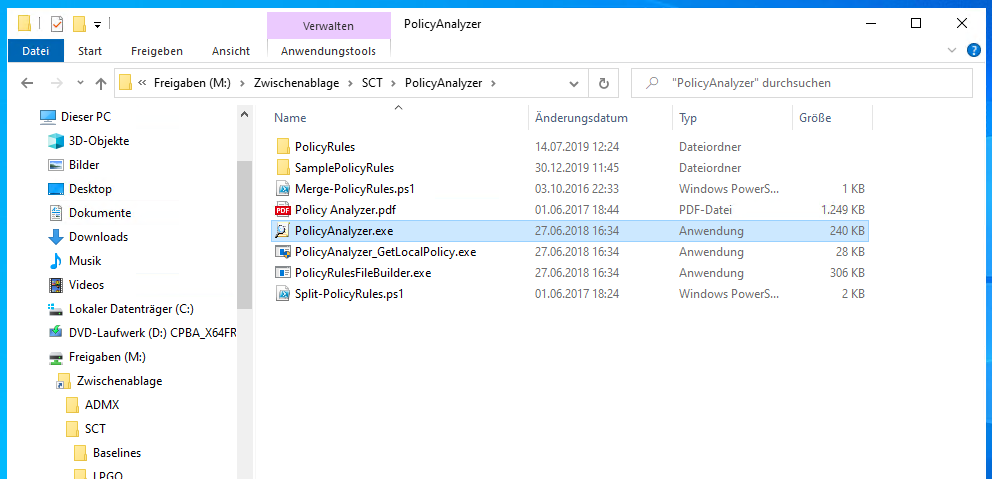This screenshot has height=479, width=992.
Task: Switch to the Freigeben ribbon tab
Action: click(157, 51)
